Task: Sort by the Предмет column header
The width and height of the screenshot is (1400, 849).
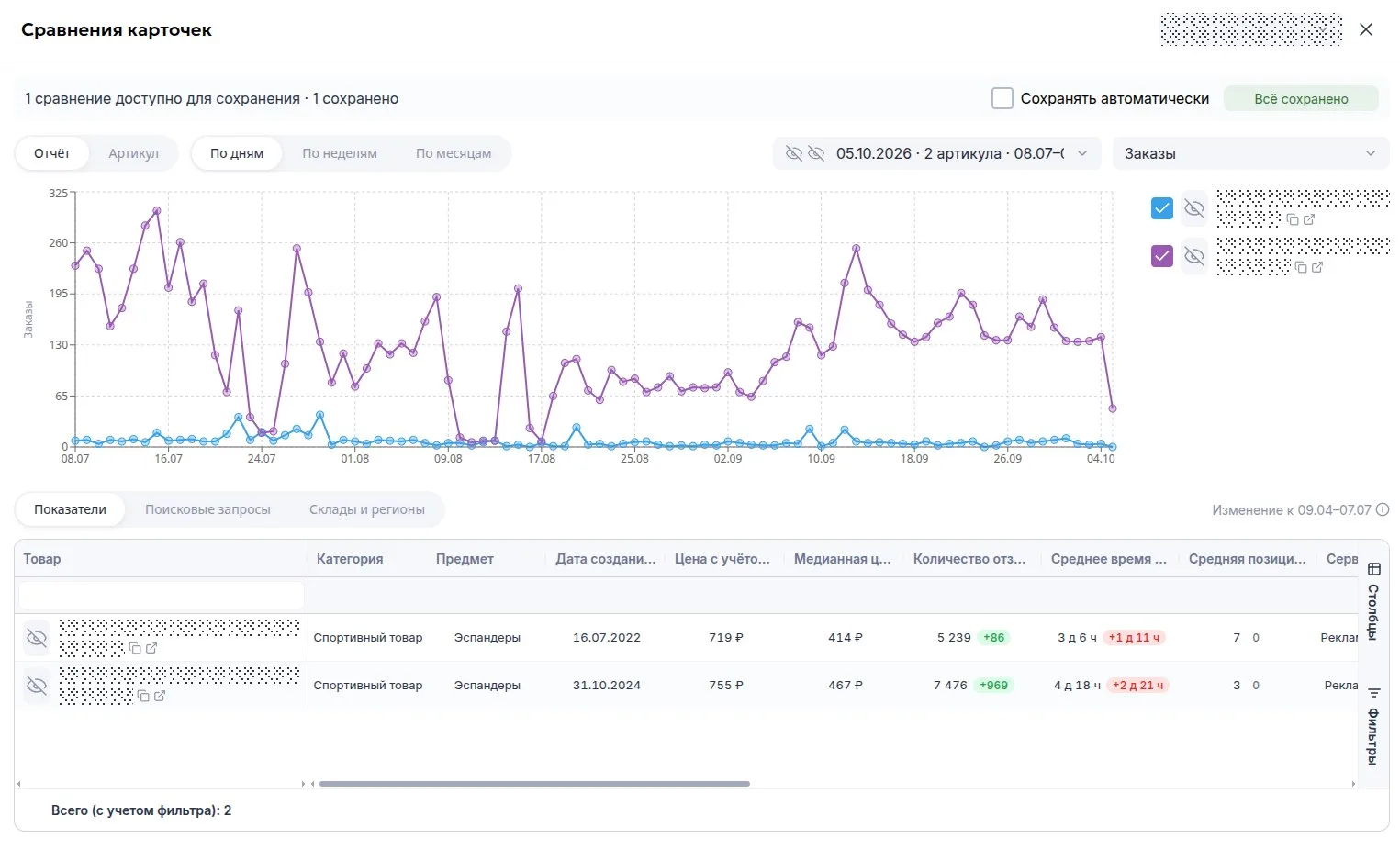Action: [465, 558]
